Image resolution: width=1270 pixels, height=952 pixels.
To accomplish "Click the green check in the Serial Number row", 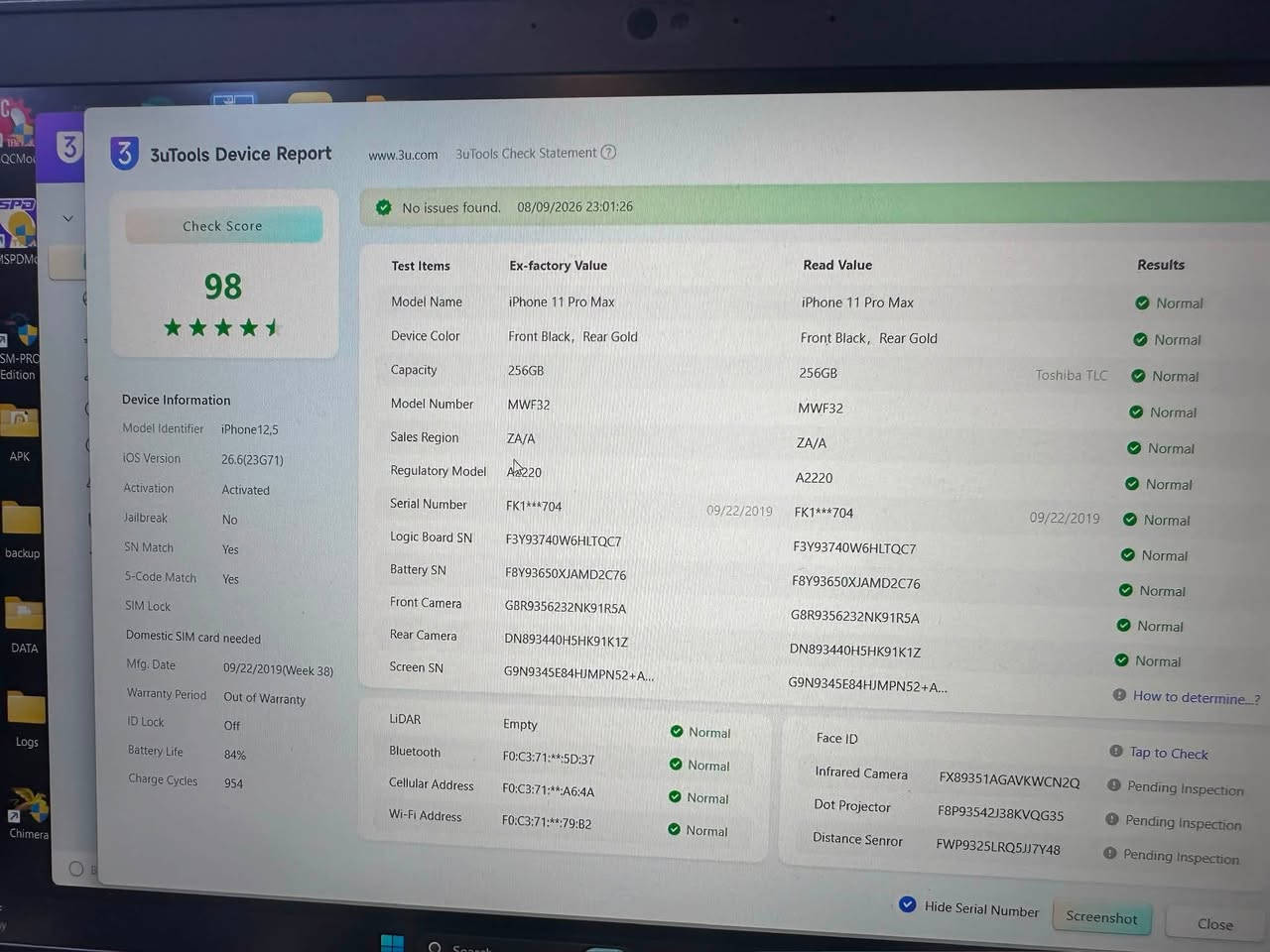I will 1130,519.
